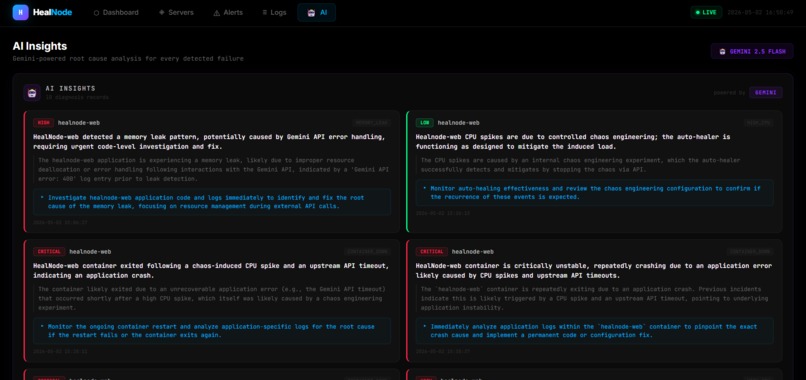Image resolution: width=806 pixels, height=380 pixels.
Task: Switch to the Servers tab
Action: tap(176, 12)
